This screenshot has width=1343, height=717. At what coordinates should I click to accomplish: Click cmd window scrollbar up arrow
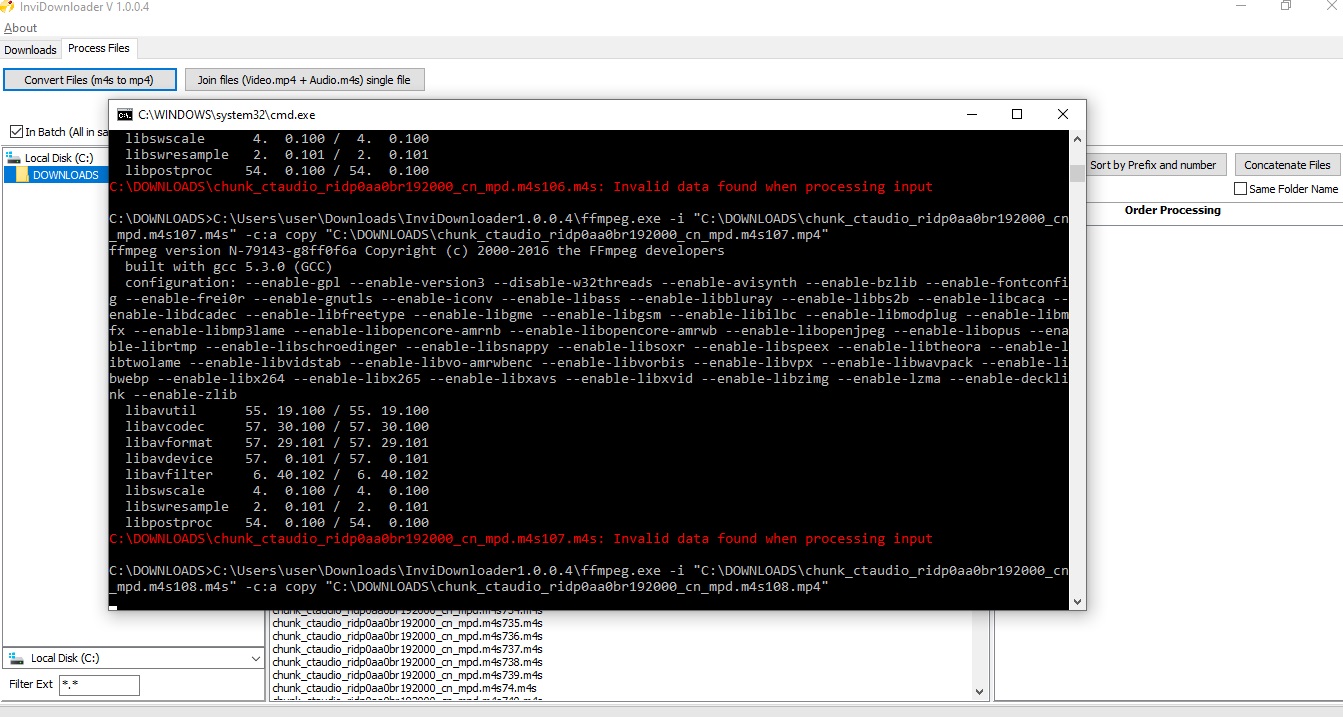[x=1077, y=138]
